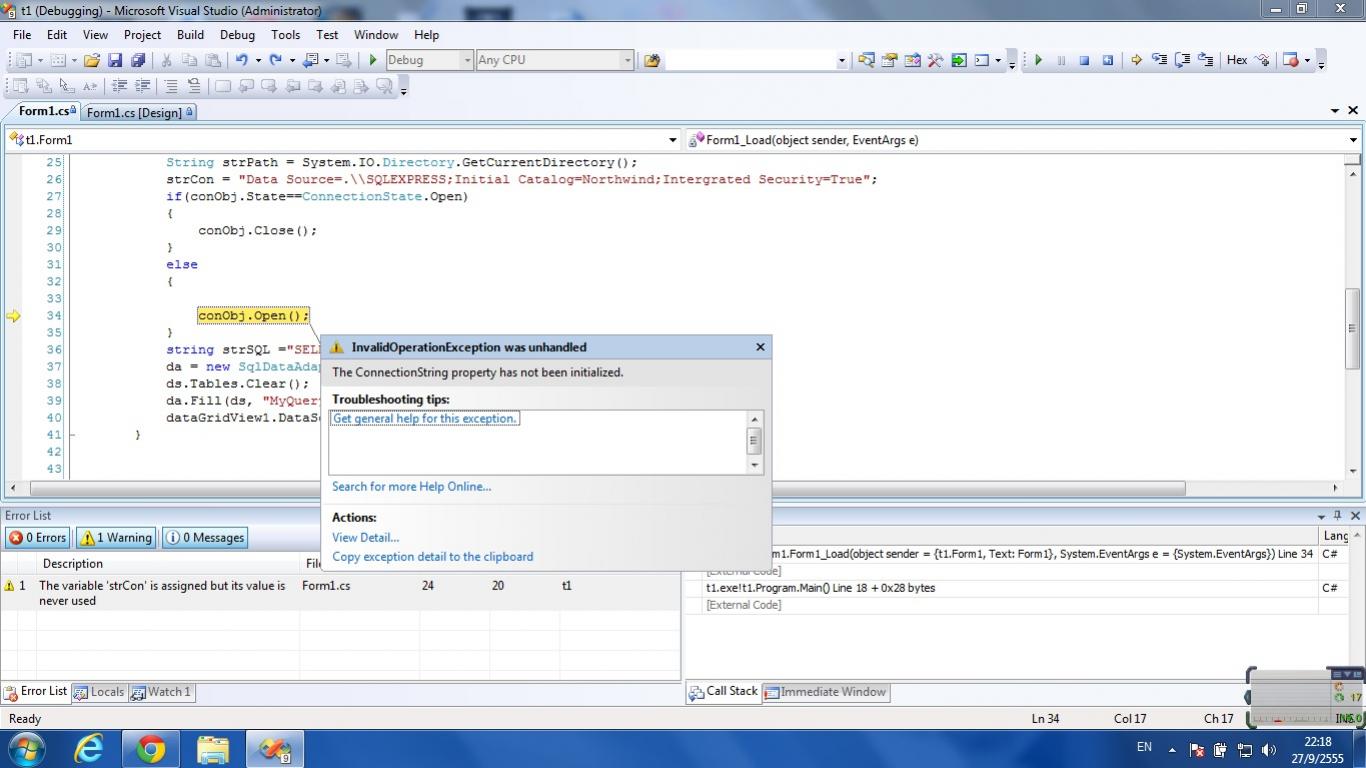Click the Find in Files icon
Viewport: 1366px width, 768px height.
(x=652, y=60)
